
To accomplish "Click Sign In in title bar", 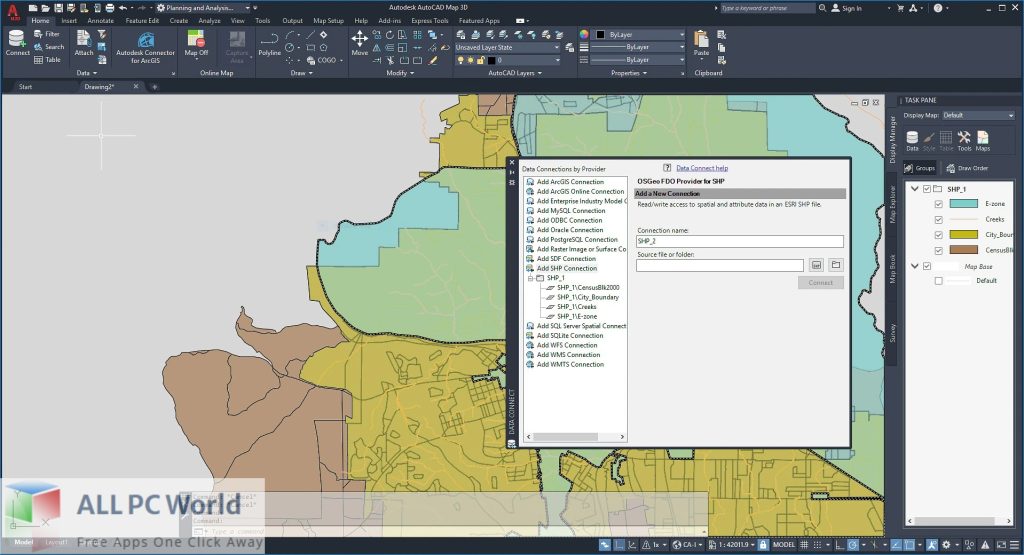I will coord(846,8).
